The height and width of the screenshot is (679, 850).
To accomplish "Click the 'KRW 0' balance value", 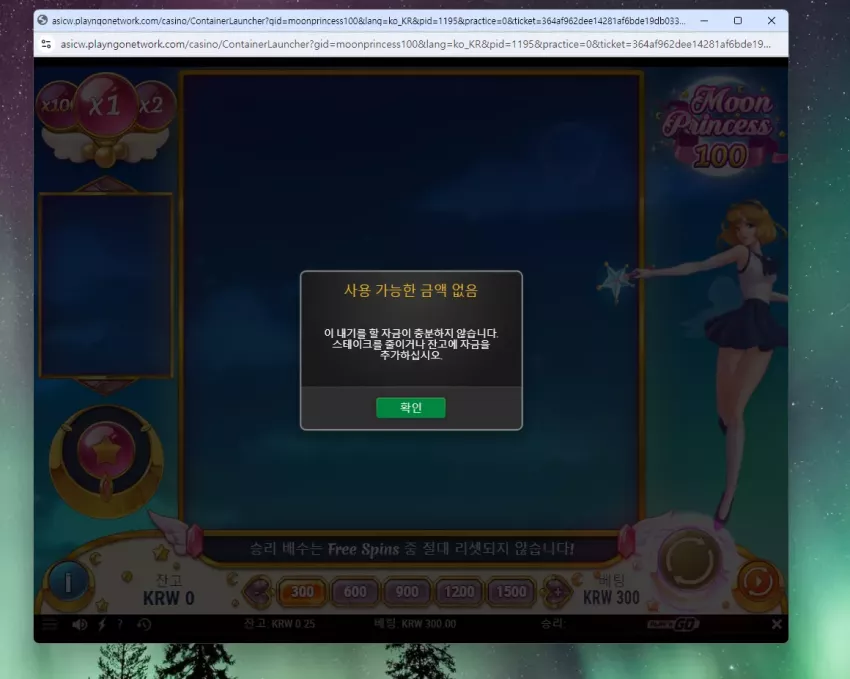I will tap(169, 598).
